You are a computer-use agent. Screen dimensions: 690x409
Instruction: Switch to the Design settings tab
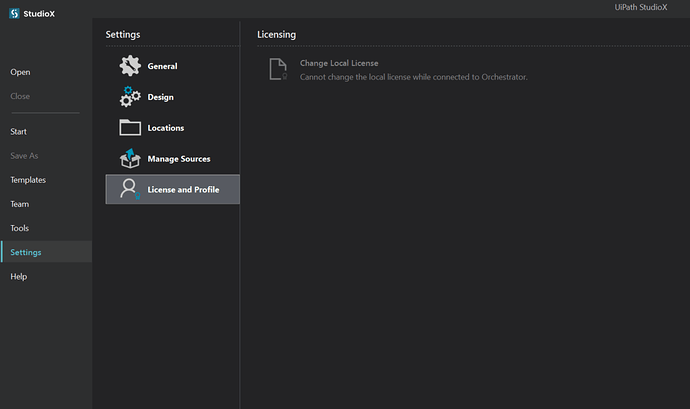[x=161, y=97]
